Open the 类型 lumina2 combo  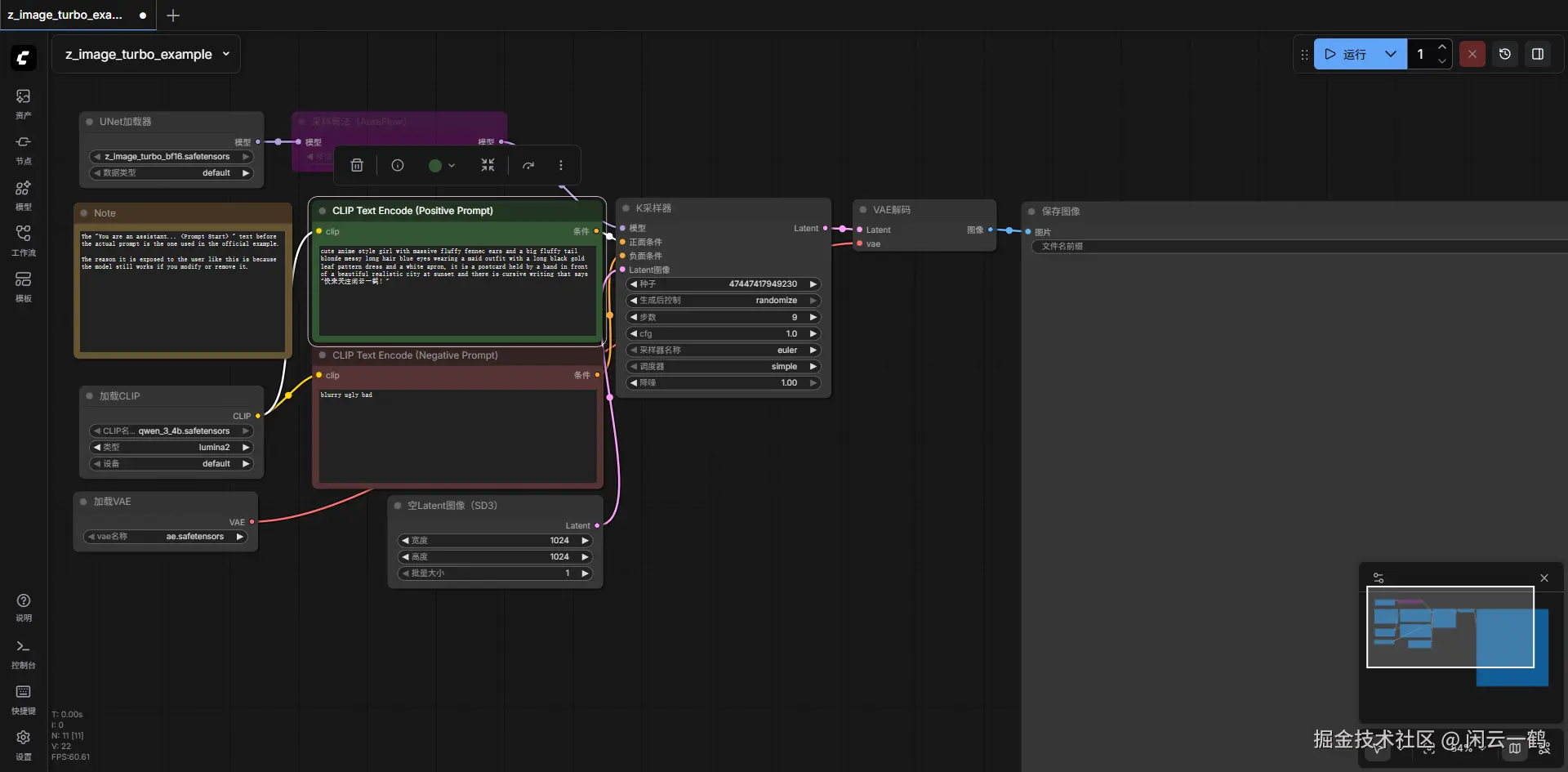(171, 448)
